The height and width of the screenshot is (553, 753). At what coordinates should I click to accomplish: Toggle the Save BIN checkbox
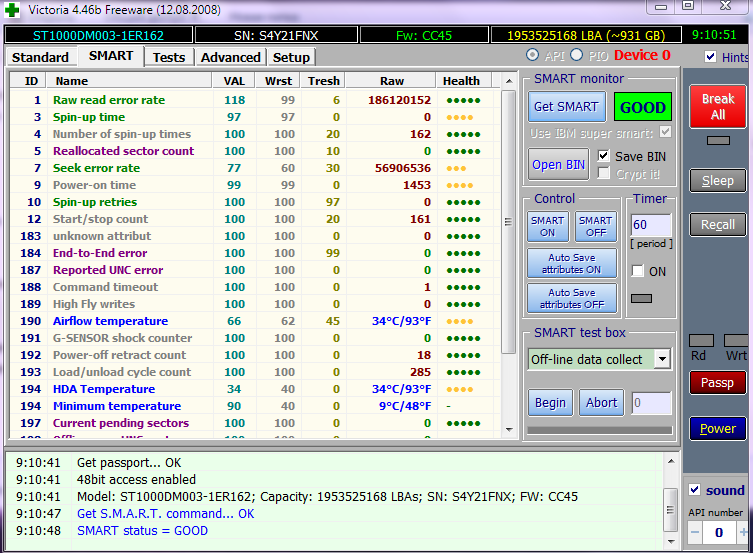click(x=603, y=156)
